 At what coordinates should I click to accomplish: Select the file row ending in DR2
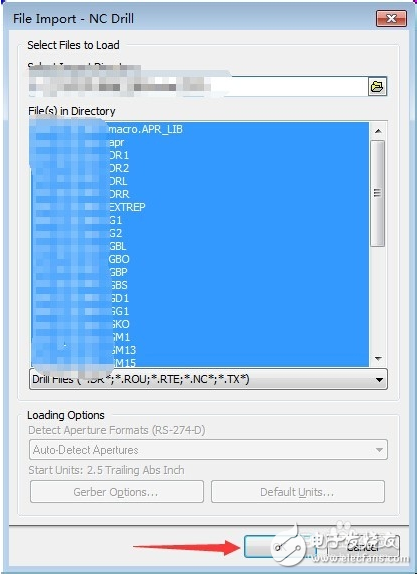(x=200, y=168)
